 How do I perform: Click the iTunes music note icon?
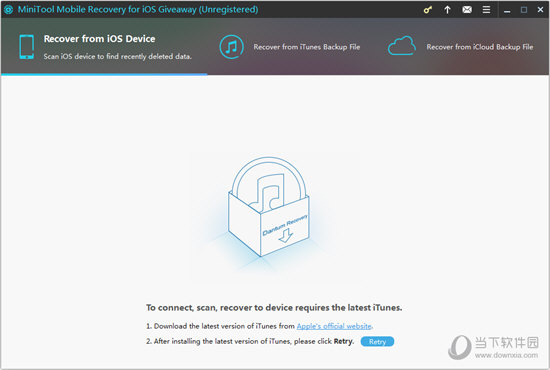(x=232, y=47)
